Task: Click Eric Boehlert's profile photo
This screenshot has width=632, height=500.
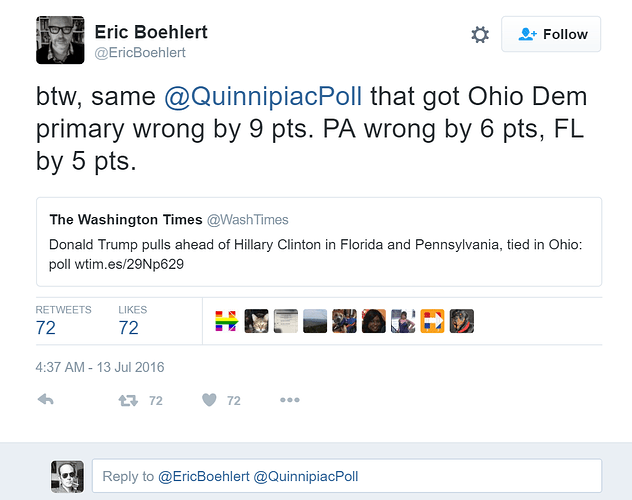Action: [60, 41]
